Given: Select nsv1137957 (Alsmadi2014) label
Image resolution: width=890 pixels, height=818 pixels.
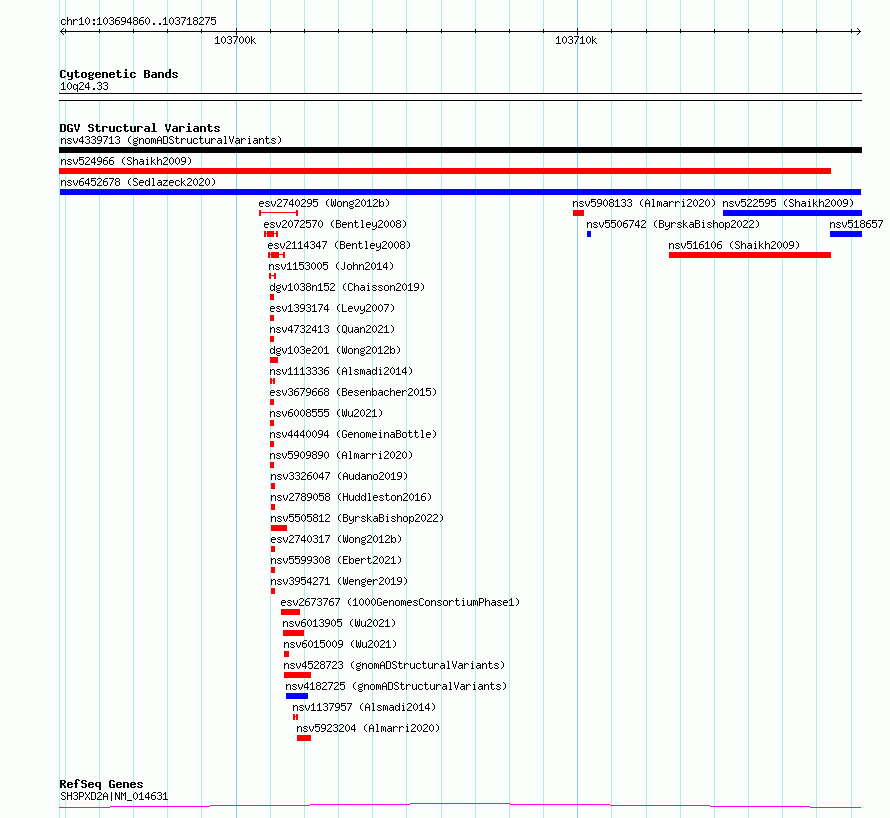Looking at the screenshot, I should pos(364,707).
